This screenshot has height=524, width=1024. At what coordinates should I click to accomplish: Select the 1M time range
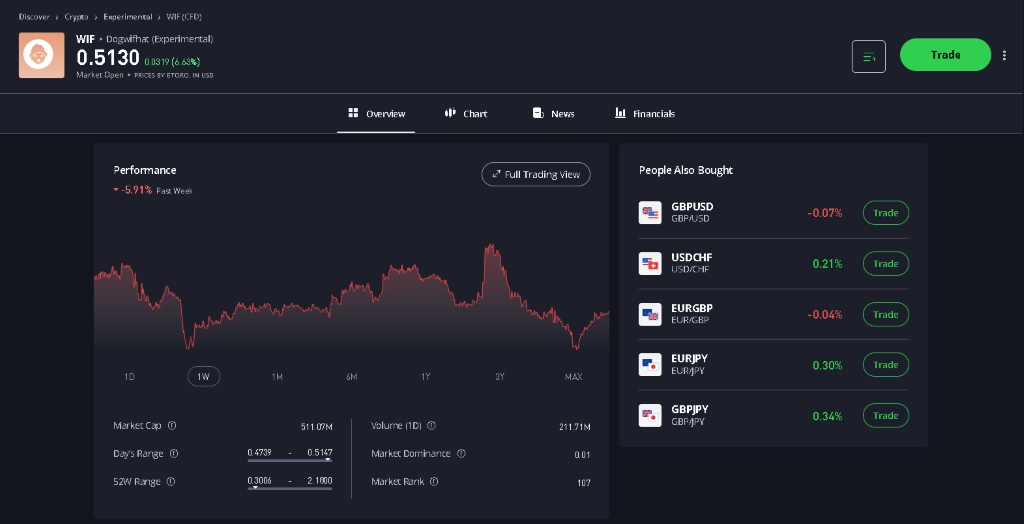(277, 377)
